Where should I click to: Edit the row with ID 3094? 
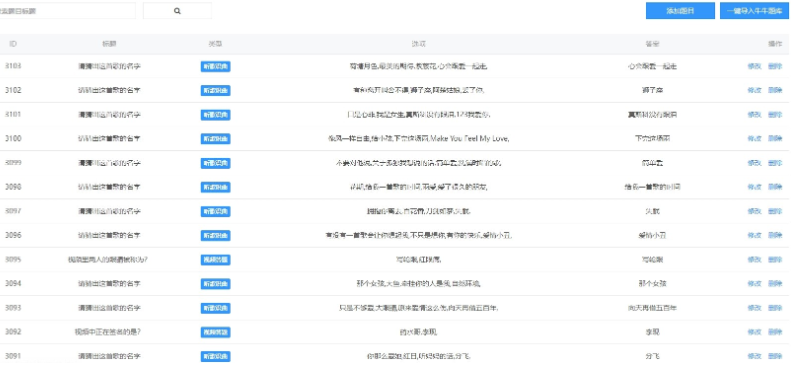point(754,283)
